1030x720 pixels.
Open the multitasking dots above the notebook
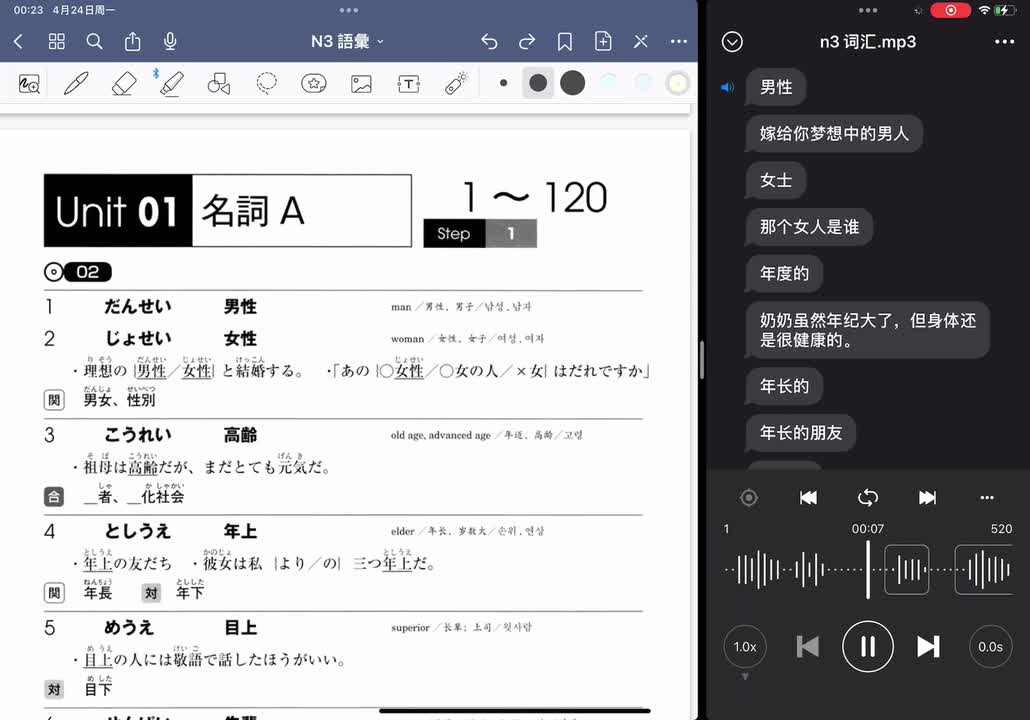click(x=349, y=10)
